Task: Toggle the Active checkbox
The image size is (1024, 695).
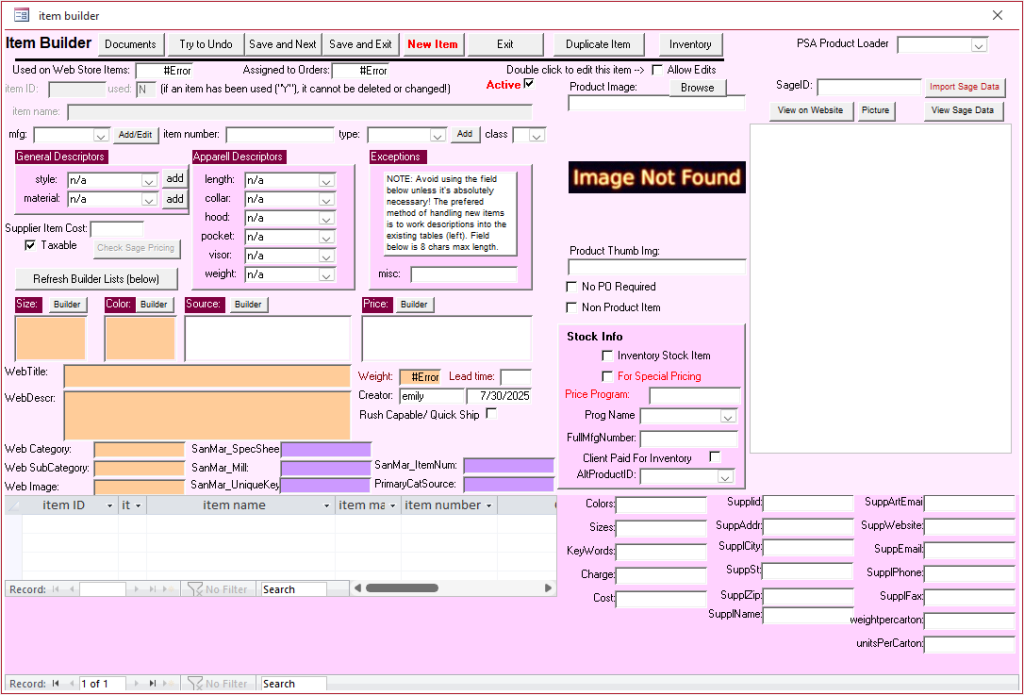Action: [529, 84]
